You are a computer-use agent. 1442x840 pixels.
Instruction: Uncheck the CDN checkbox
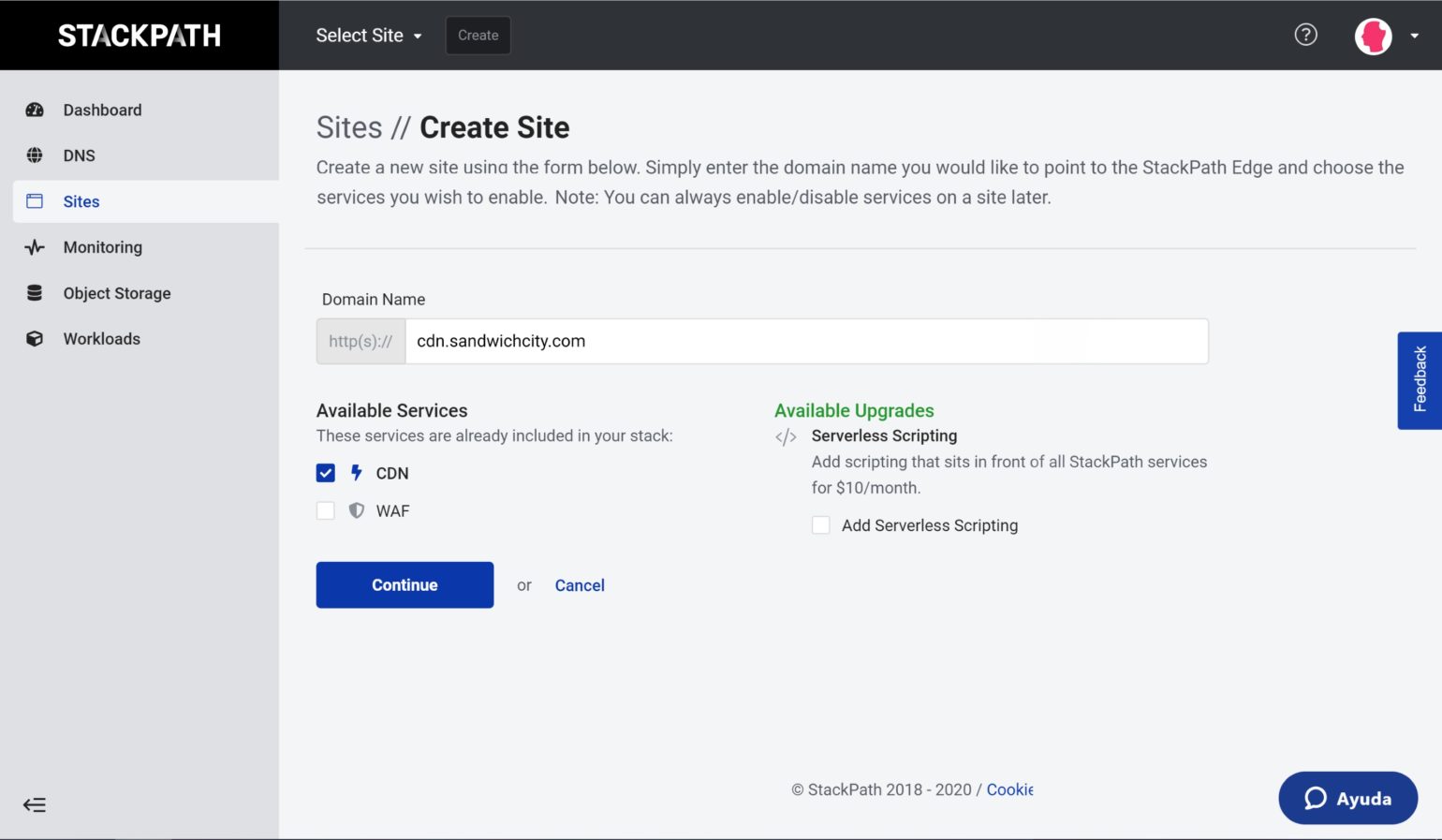click(x=326, y=473)
